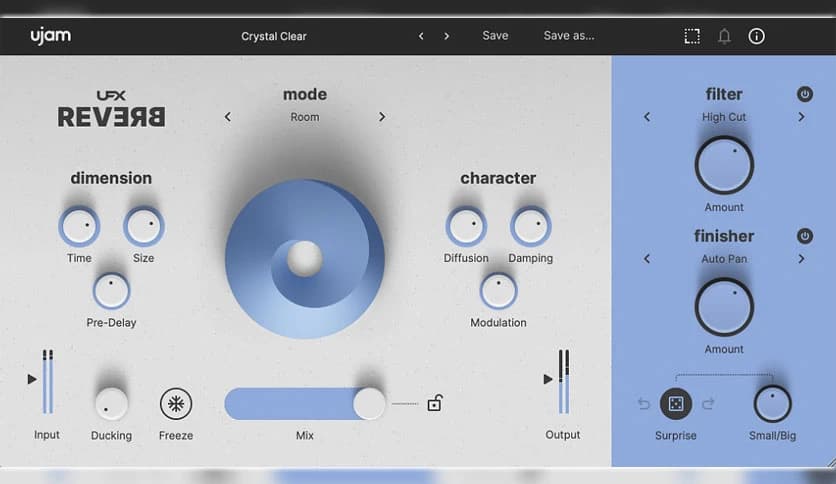Click the Save as... button
The height and width of the screenshot is (484, 836).
(x=569, y=36)
